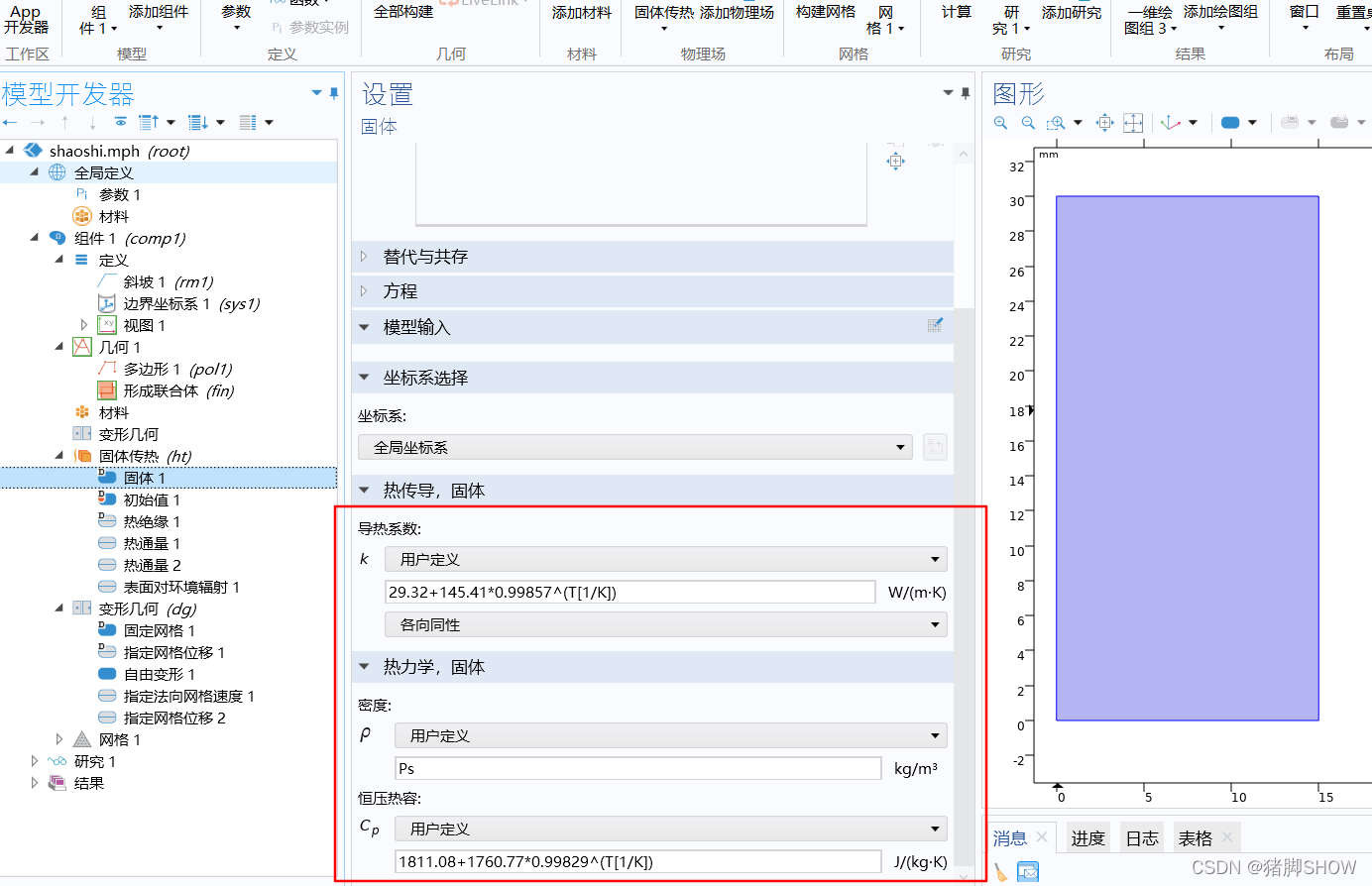Click 构建网格 in the ribbon
1372x886 pixels.
coord(826,12)
